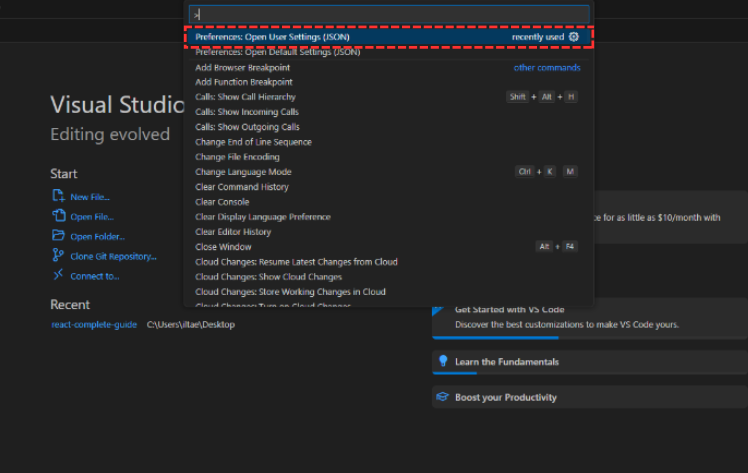Screen dimensions: 748x473
Task: Choose Change End of Line Sequence
Action: (389, 142)
